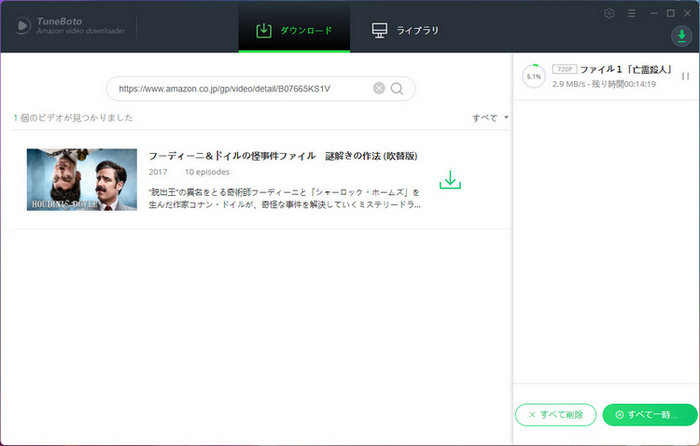Click the すべて一時停止 button

(x=650, y=415)
